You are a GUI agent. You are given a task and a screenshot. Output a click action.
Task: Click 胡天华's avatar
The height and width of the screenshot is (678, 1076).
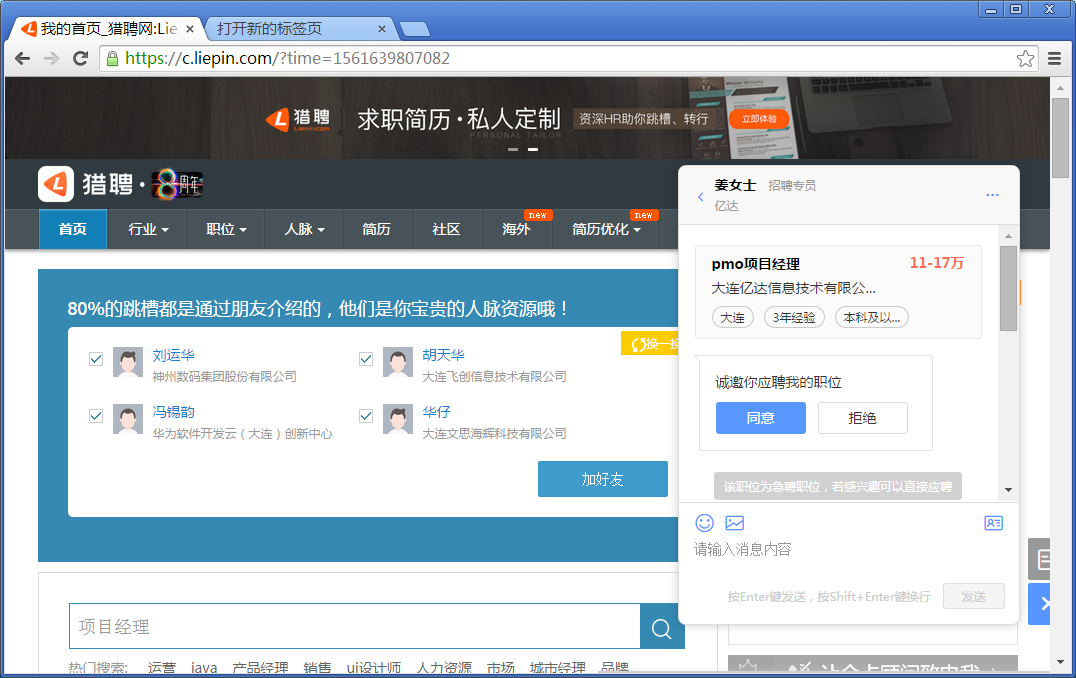pyautogui.click(x=398, y=362)
